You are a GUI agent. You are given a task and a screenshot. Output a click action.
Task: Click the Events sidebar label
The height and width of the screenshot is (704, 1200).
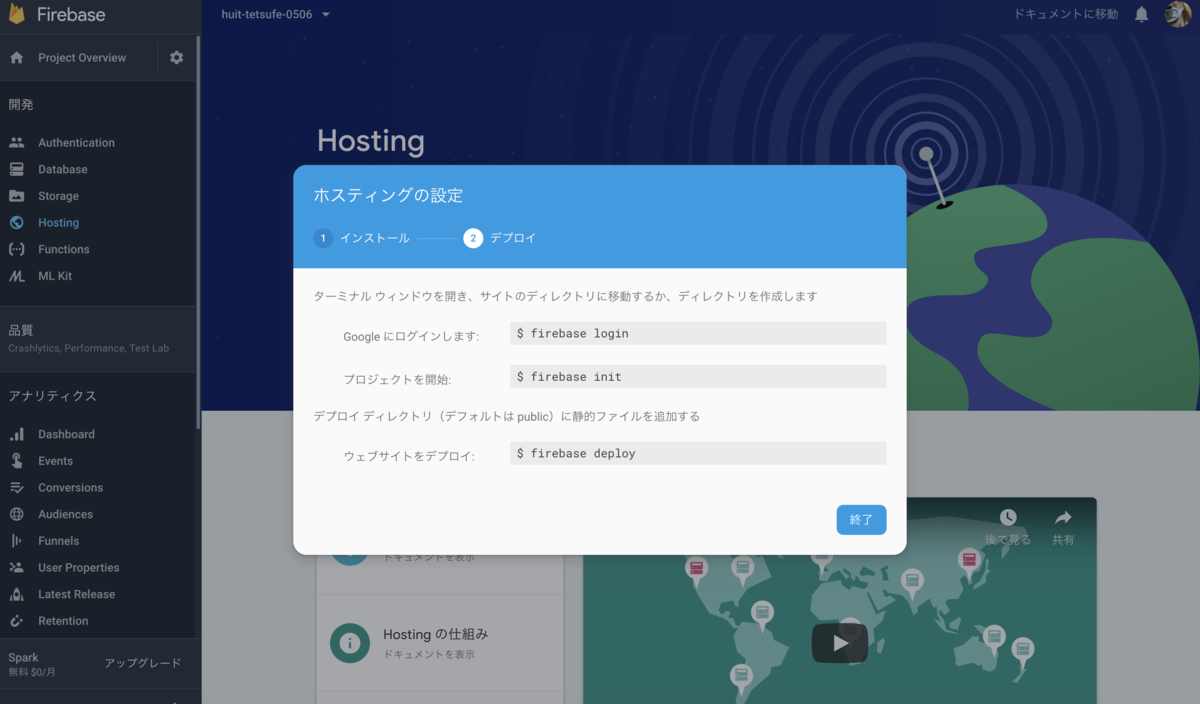(55, 461)
